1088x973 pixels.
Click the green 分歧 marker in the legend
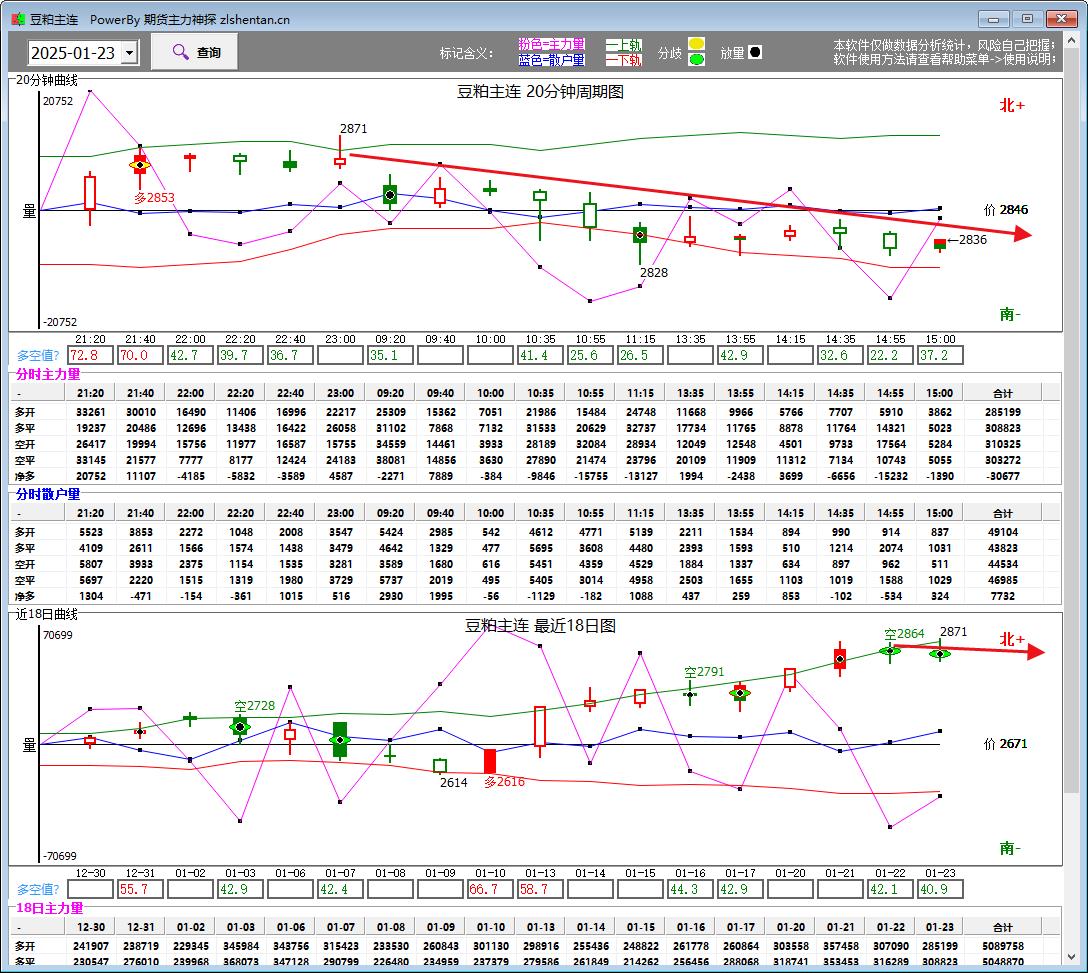tap(696, 59)
